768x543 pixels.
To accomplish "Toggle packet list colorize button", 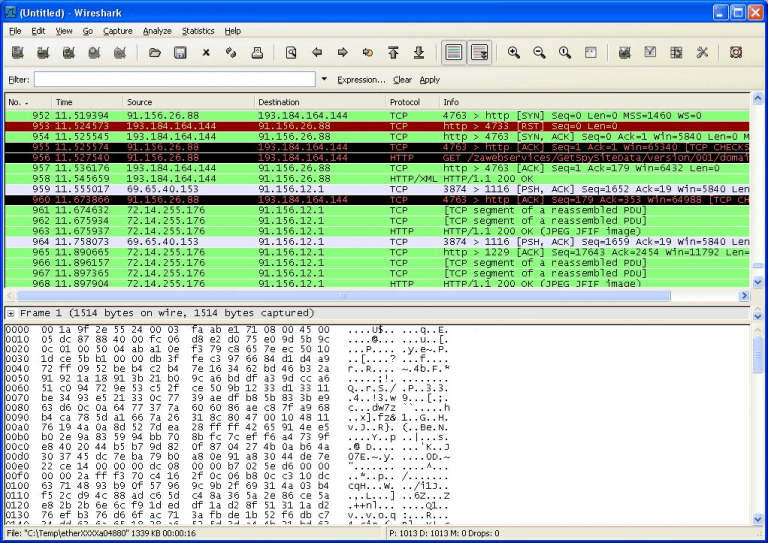I will click(x=454, y=52).
